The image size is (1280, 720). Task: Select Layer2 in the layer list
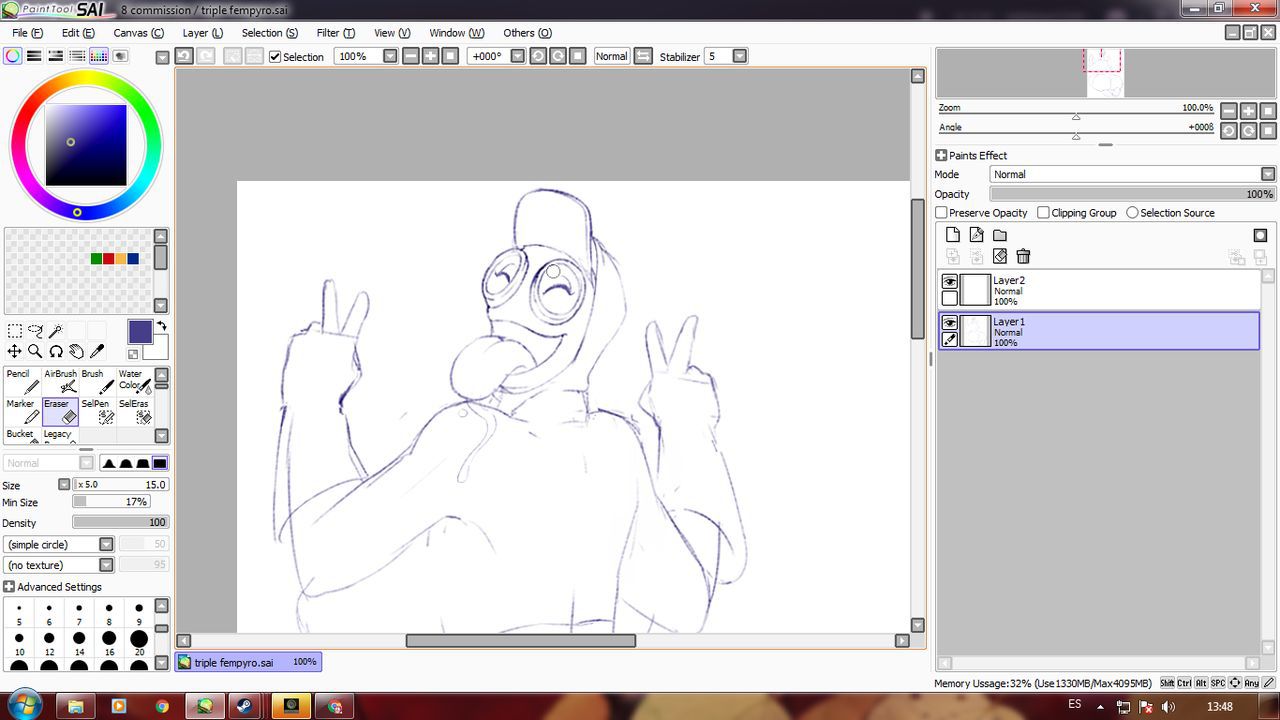pos(1098,290)
